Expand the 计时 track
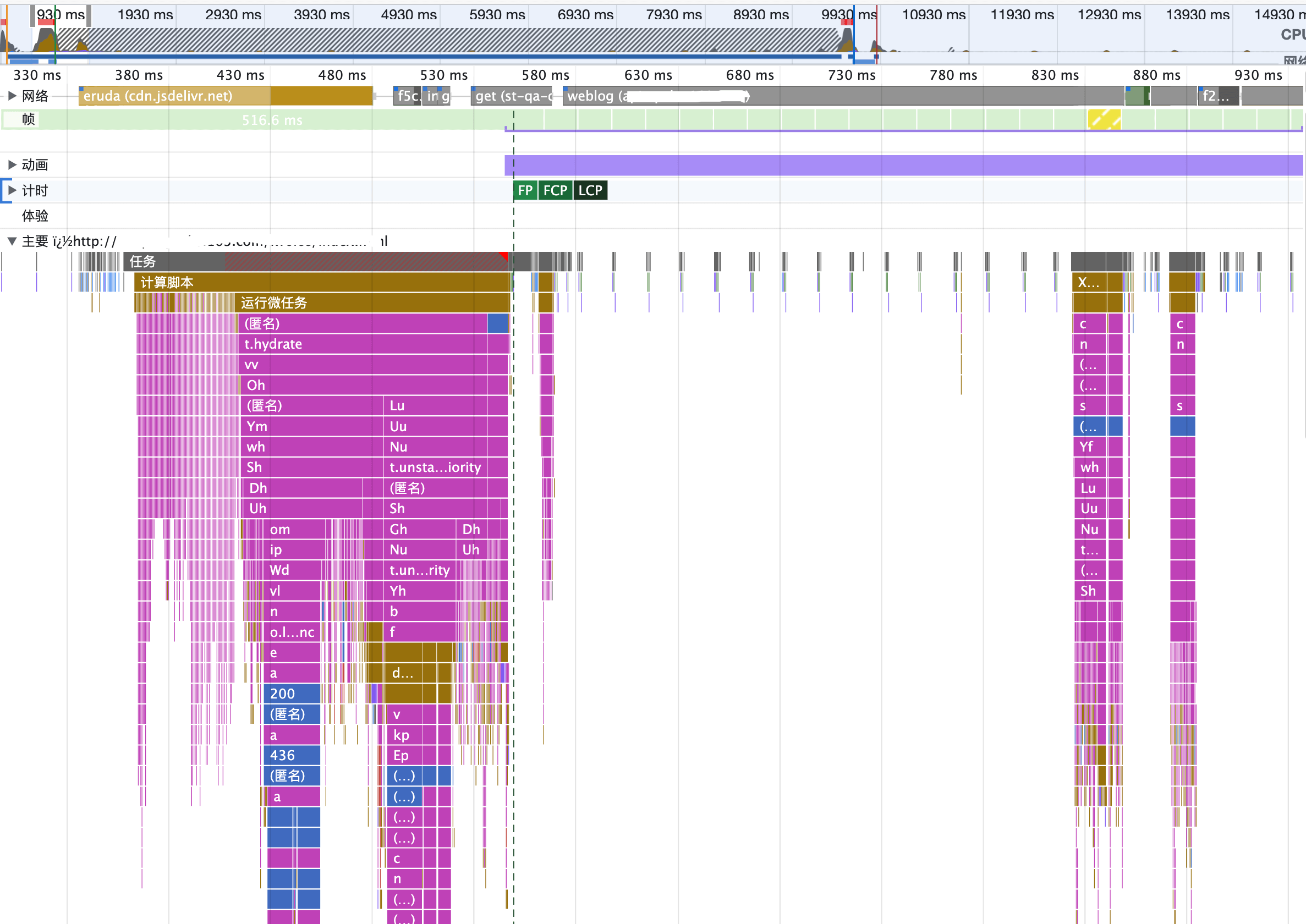 point(12,191)
